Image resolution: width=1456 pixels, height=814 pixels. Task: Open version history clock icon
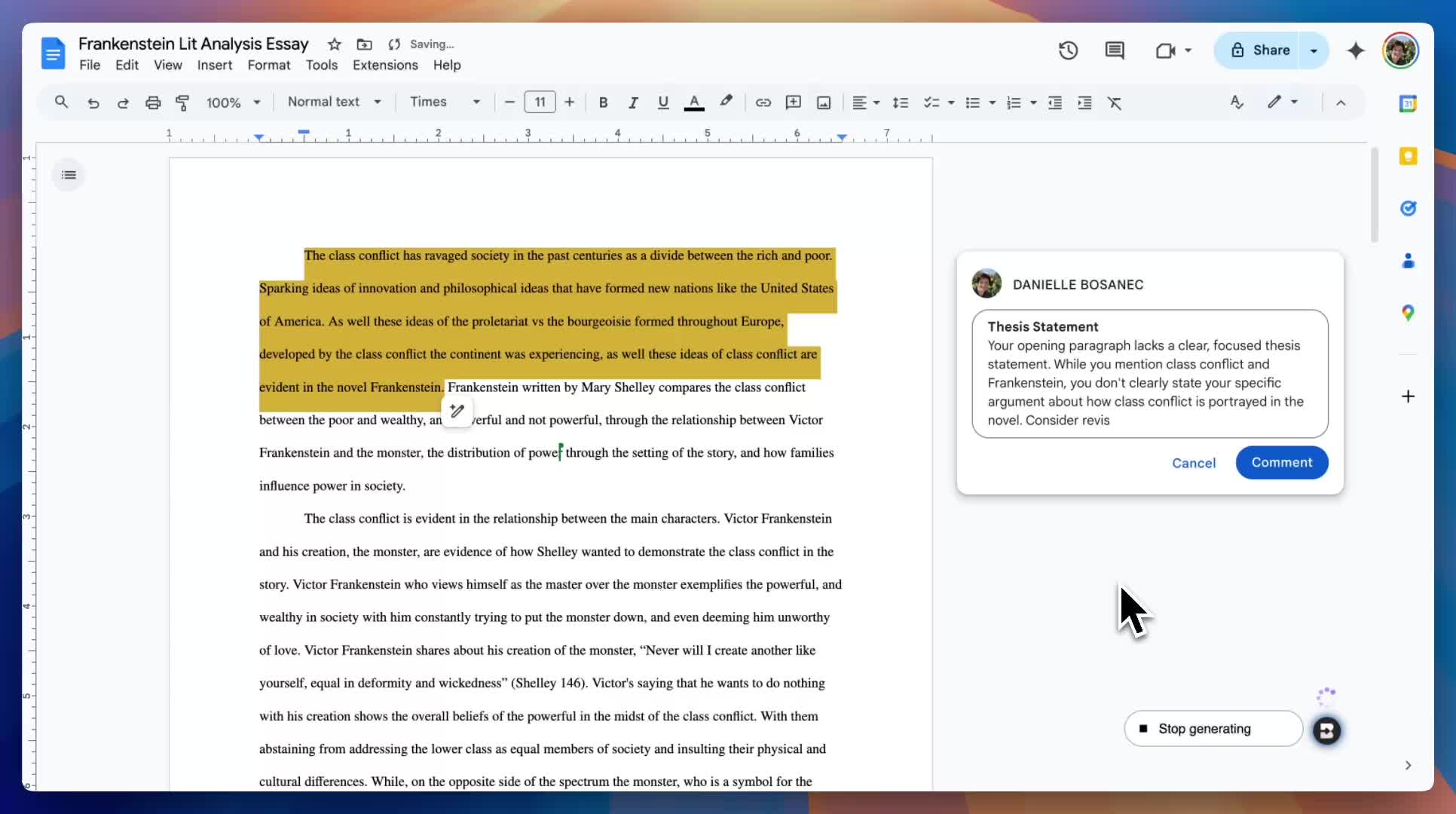tap(1068, 50)
